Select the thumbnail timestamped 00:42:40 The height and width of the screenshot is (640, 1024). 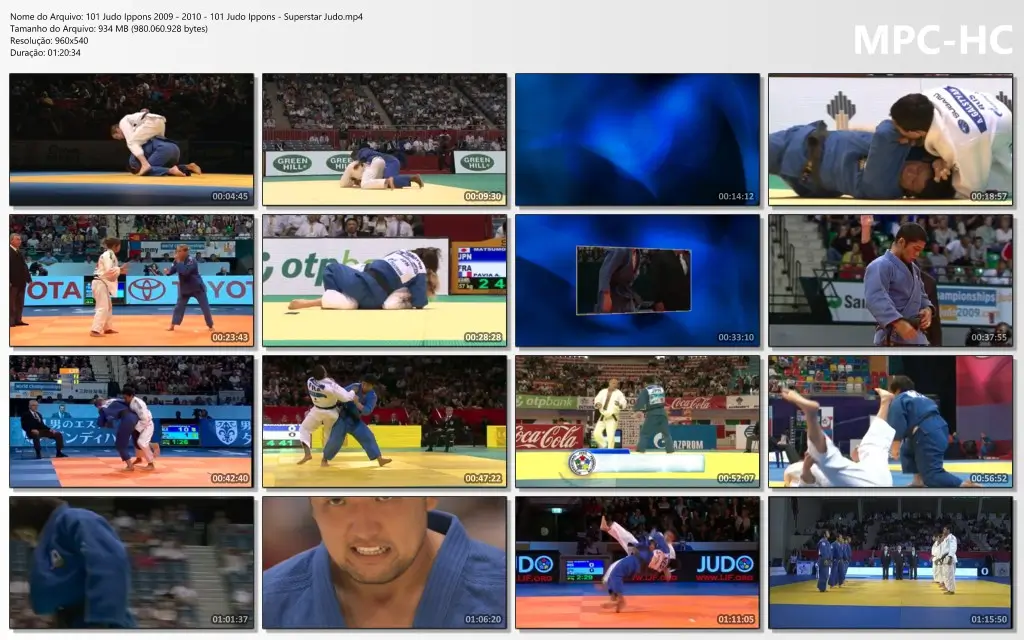(x=131, y=421)
